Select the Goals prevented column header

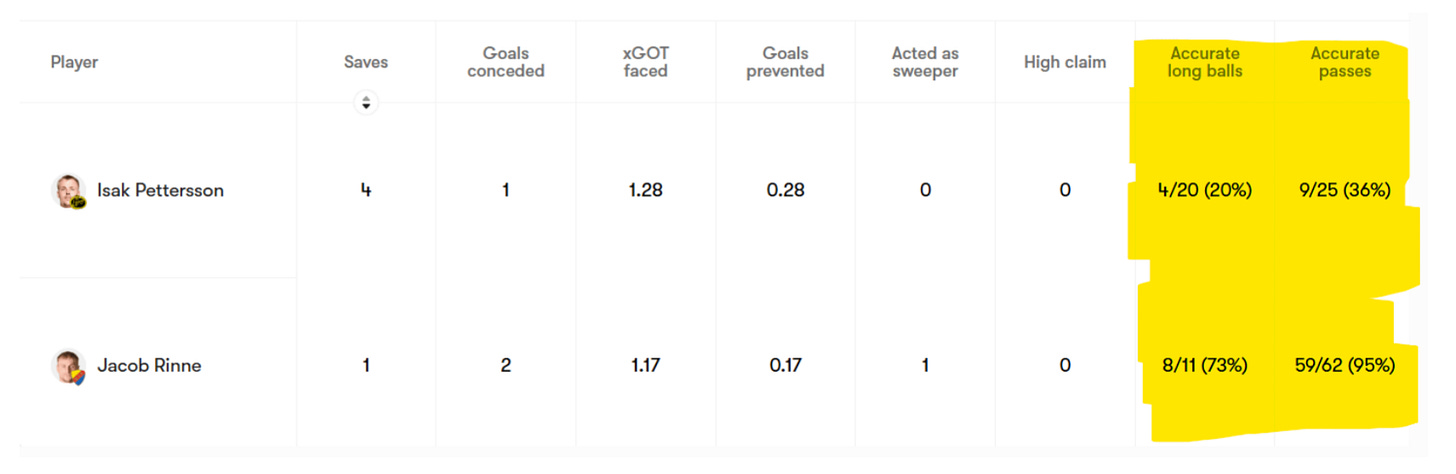(x=786, y=62)
